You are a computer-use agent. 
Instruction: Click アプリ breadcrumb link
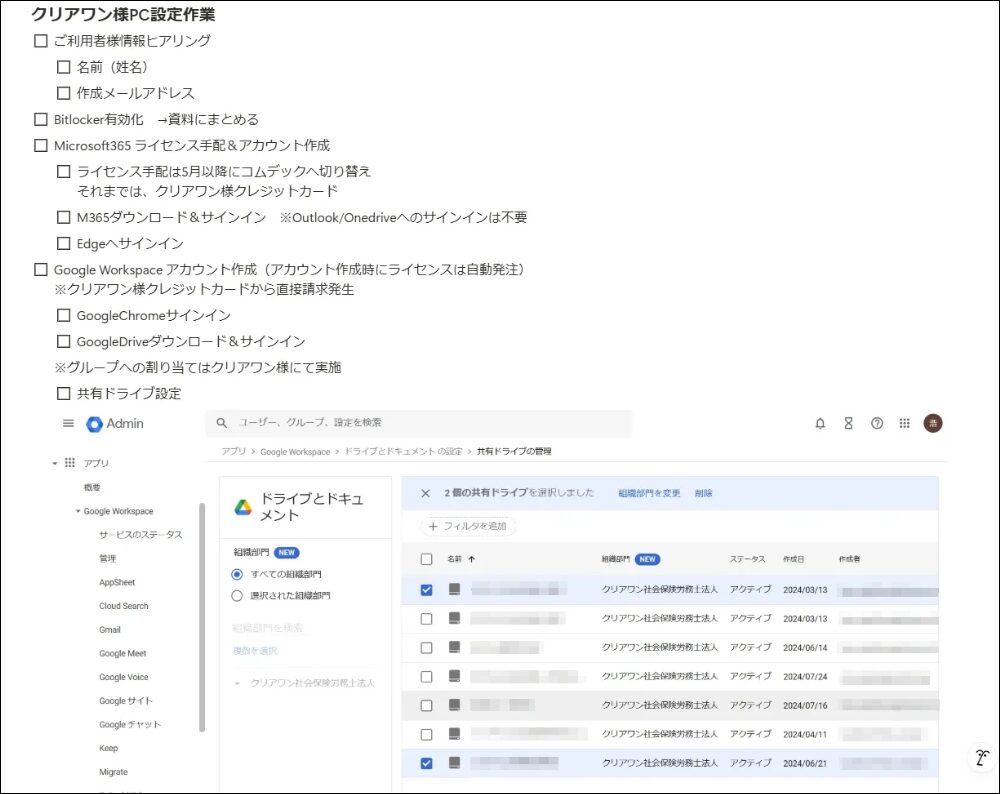pyautogui.click(x=233, y=452)
